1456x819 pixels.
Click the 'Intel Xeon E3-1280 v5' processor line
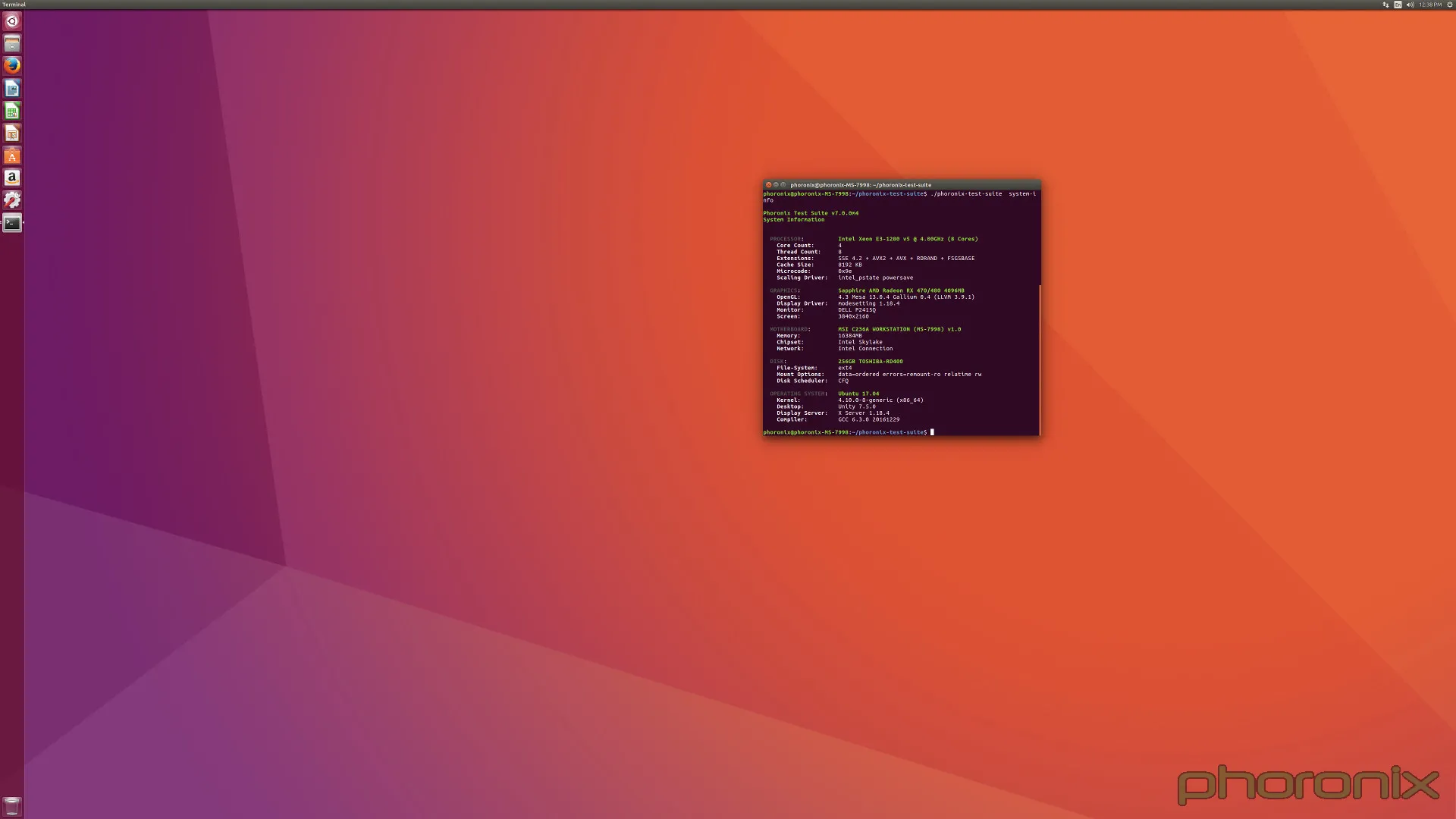pos(908,239)
